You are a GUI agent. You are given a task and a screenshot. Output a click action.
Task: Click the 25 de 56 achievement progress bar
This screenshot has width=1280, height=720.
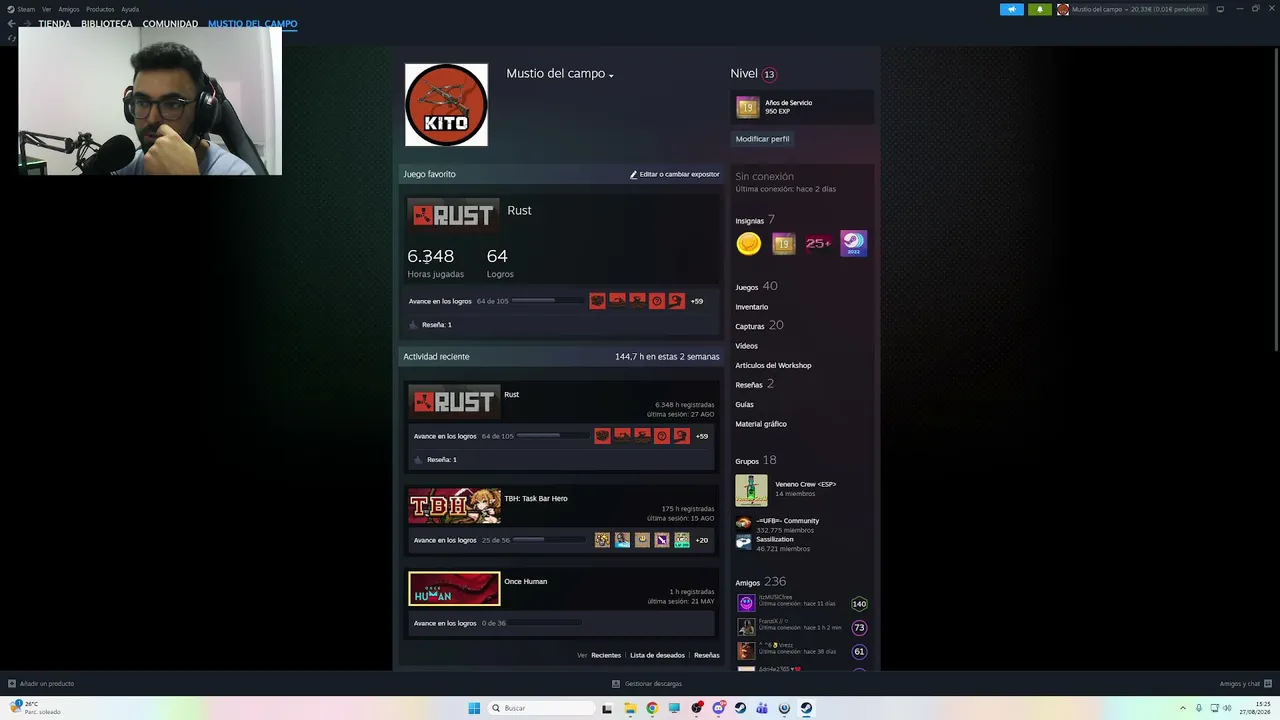(547, 540)
